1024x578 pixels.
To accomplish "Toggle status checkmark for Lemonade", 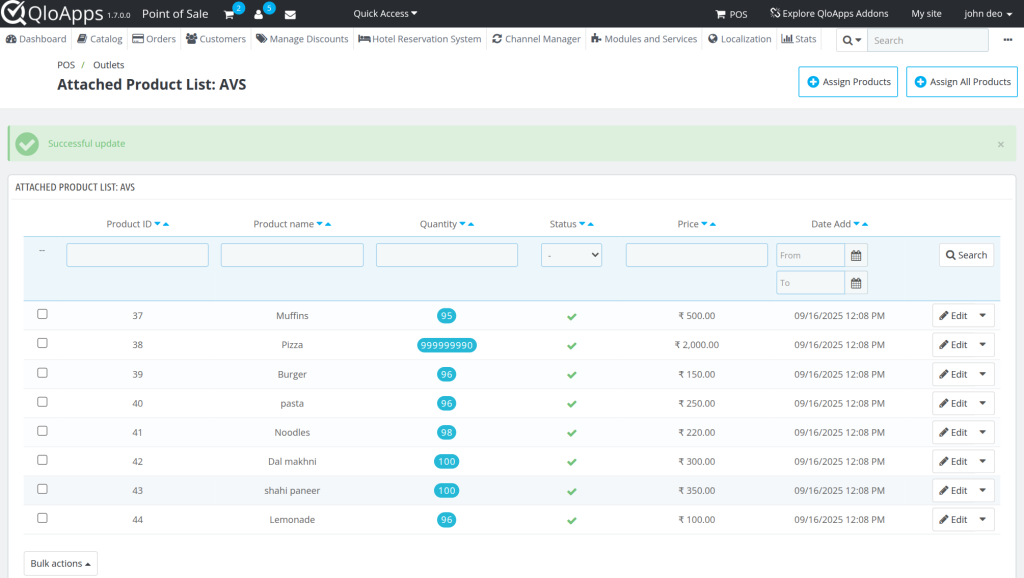I will point(571,521).
